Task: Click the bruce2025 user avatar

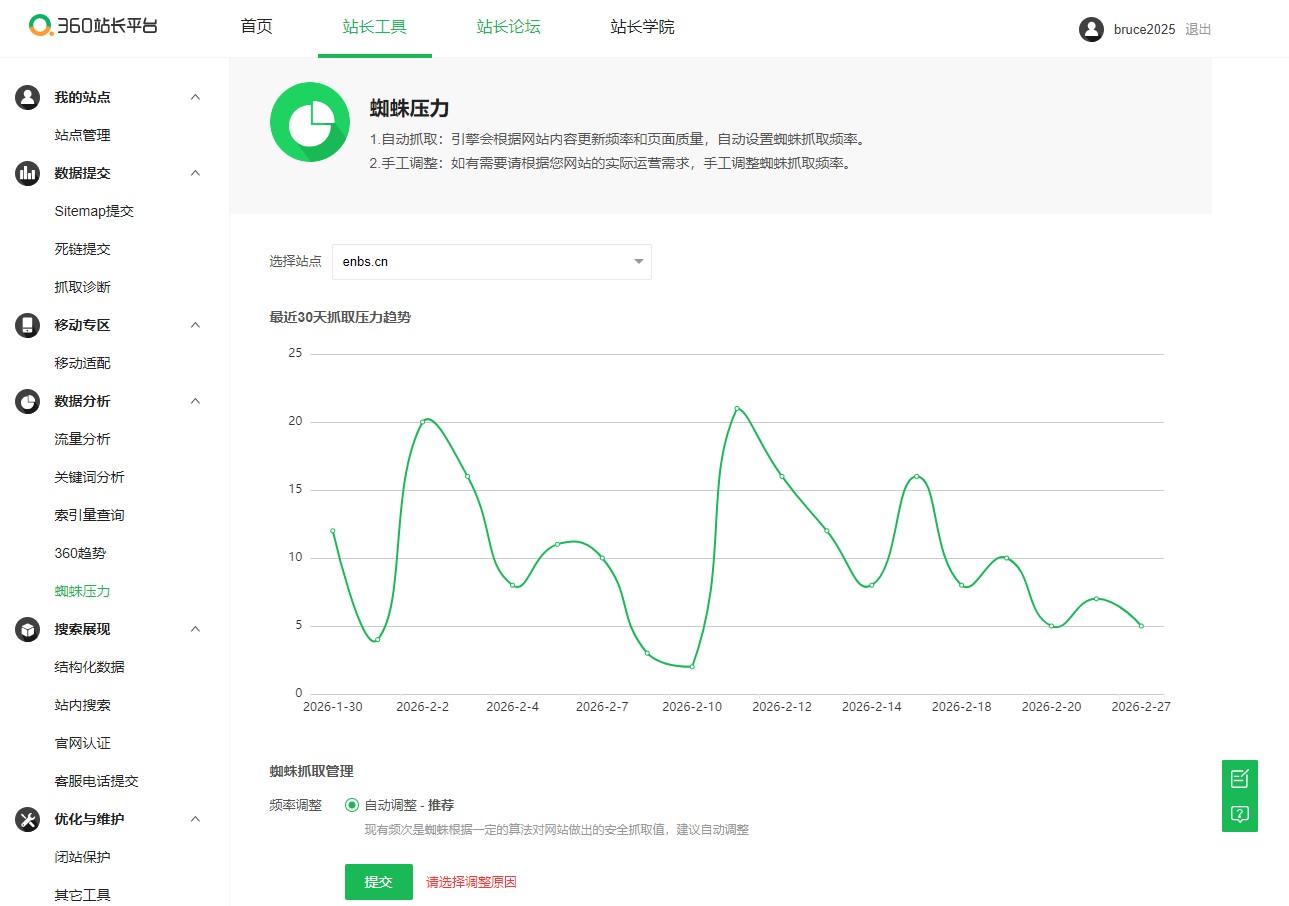Action: coord(1091,29)
